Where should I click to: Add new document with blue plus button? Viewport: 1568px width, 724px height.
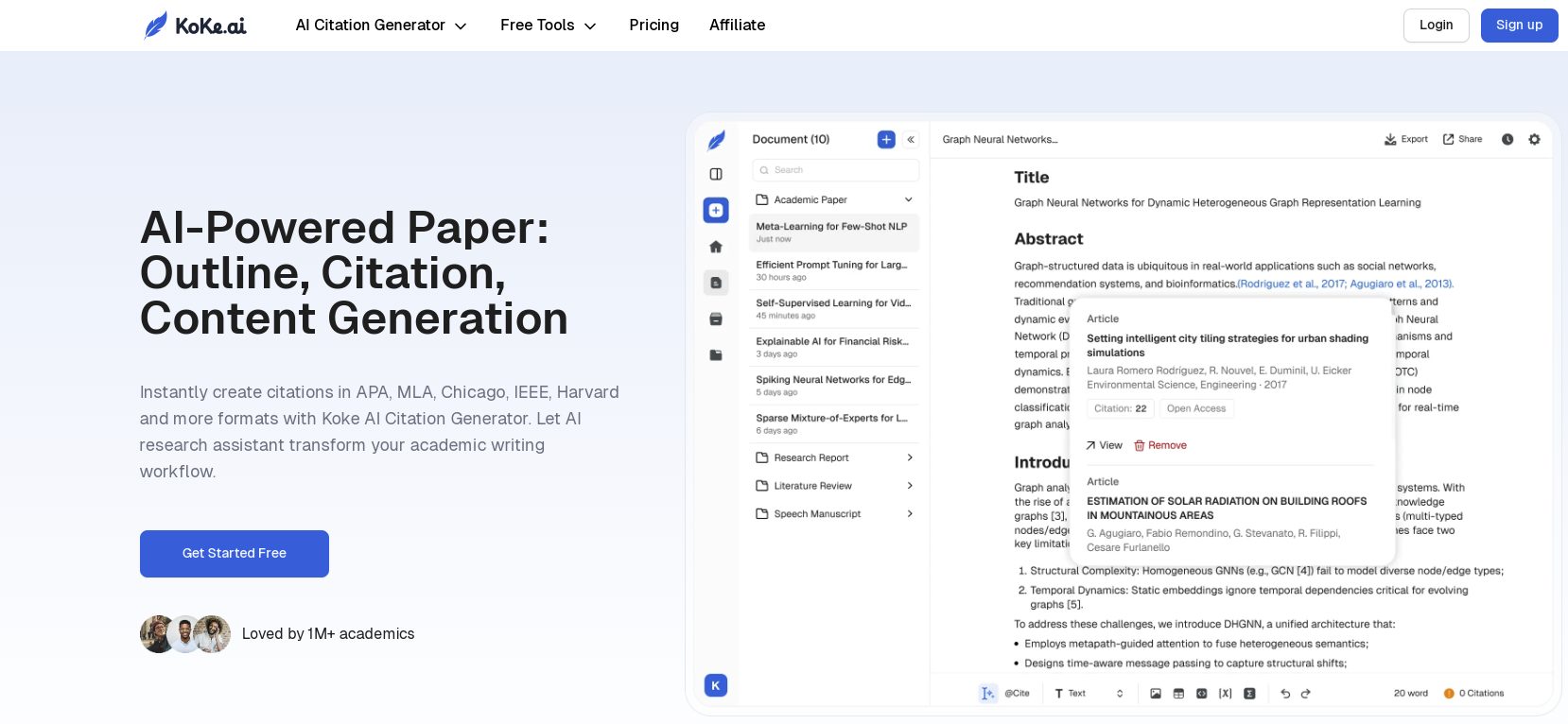pos(886,140)
